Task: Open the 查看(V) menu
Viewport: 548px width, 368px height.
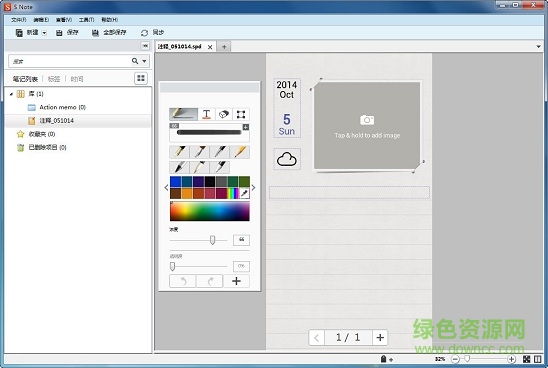Action: click(x=64, y=20)
